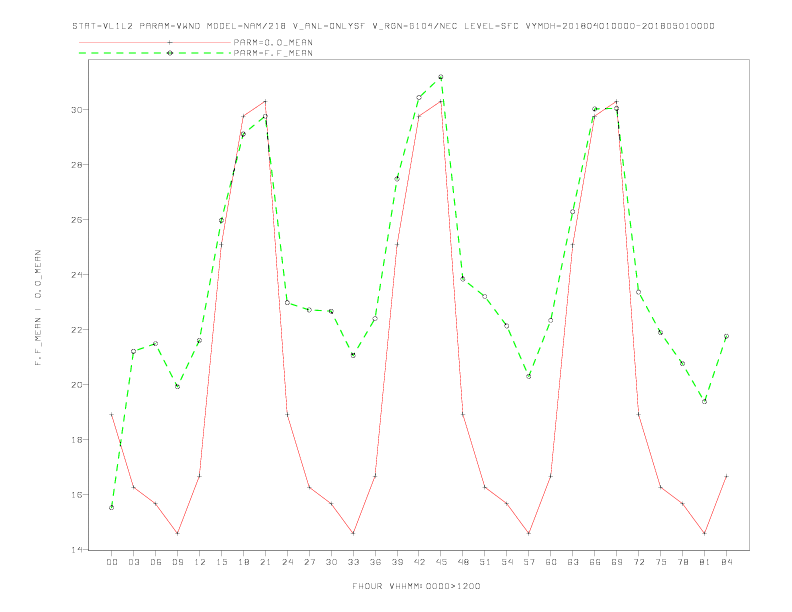Screen dimensions: 792x612
Task: Click x-axis forecast hour label 09
Action: (177, 562)
